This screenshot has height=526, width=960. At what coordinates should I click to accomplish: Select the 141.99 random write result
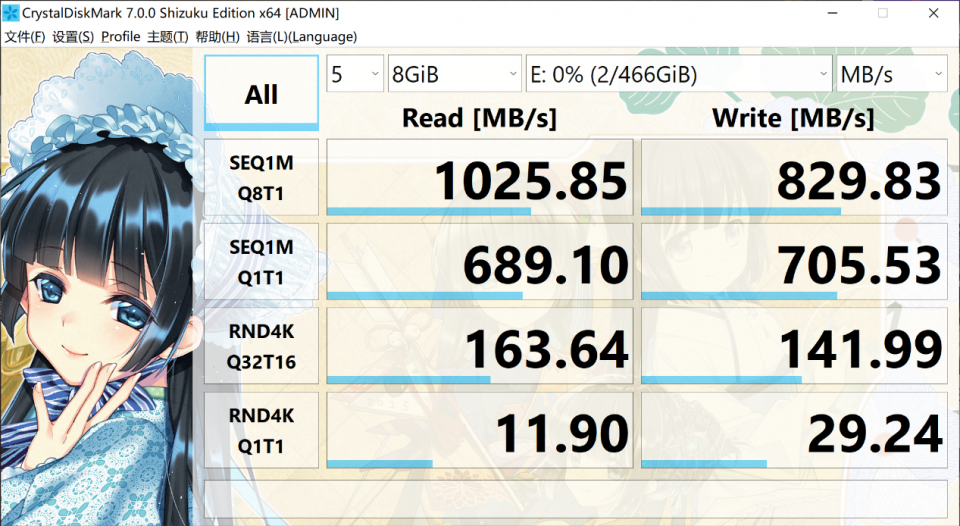[794, 346]
